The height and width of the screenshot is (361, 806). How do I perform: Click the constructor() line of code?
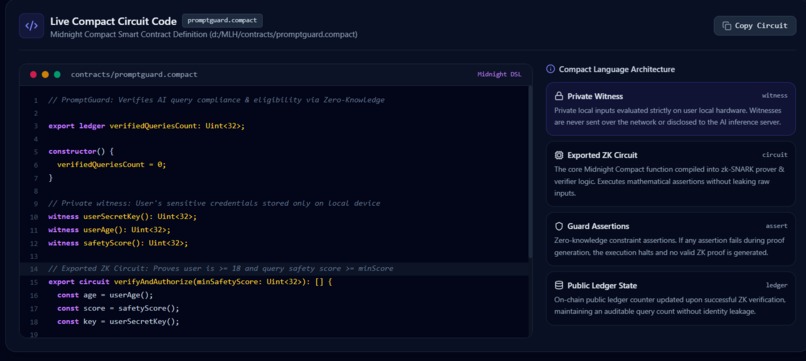pyautogui.click(x=81, y=152)
